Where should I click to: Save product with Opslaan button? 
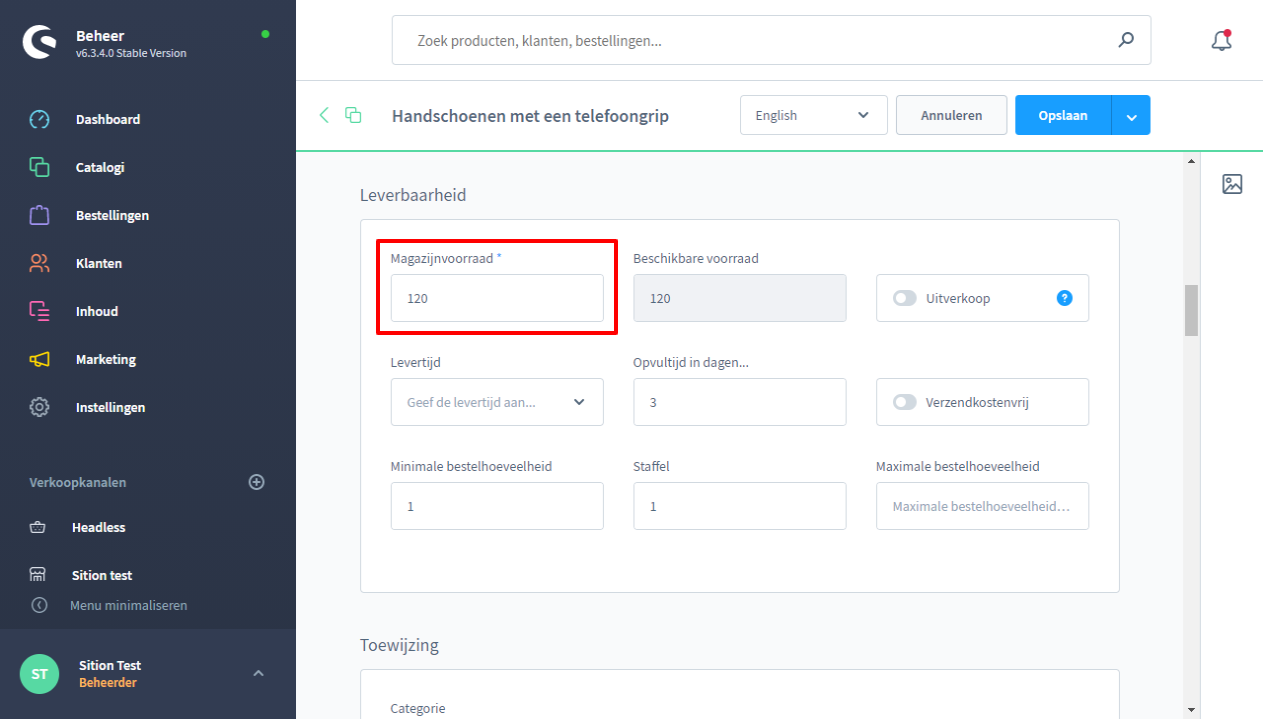coord(1062,115)
